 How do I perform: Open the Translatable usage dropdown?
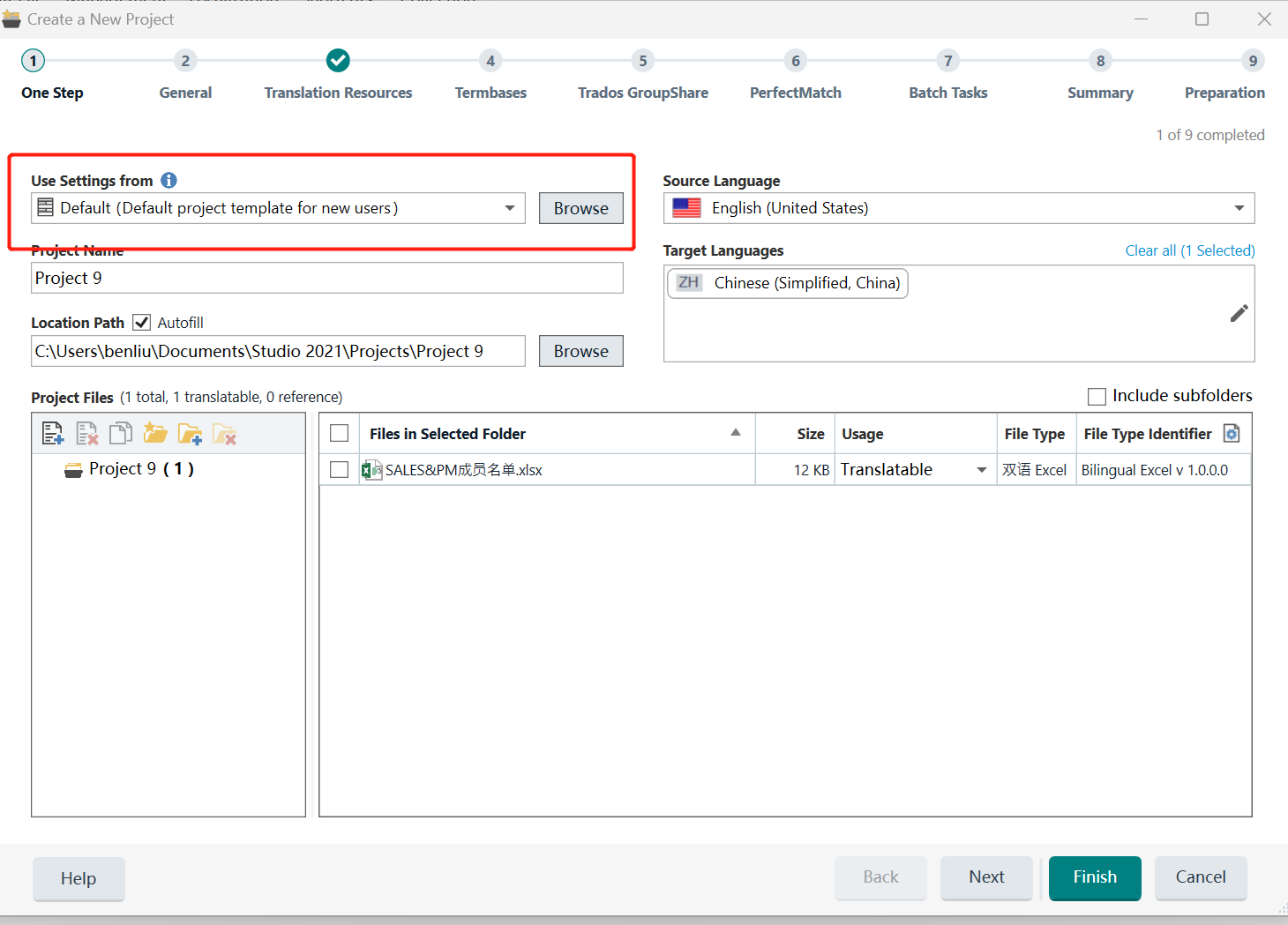point(981,470)
